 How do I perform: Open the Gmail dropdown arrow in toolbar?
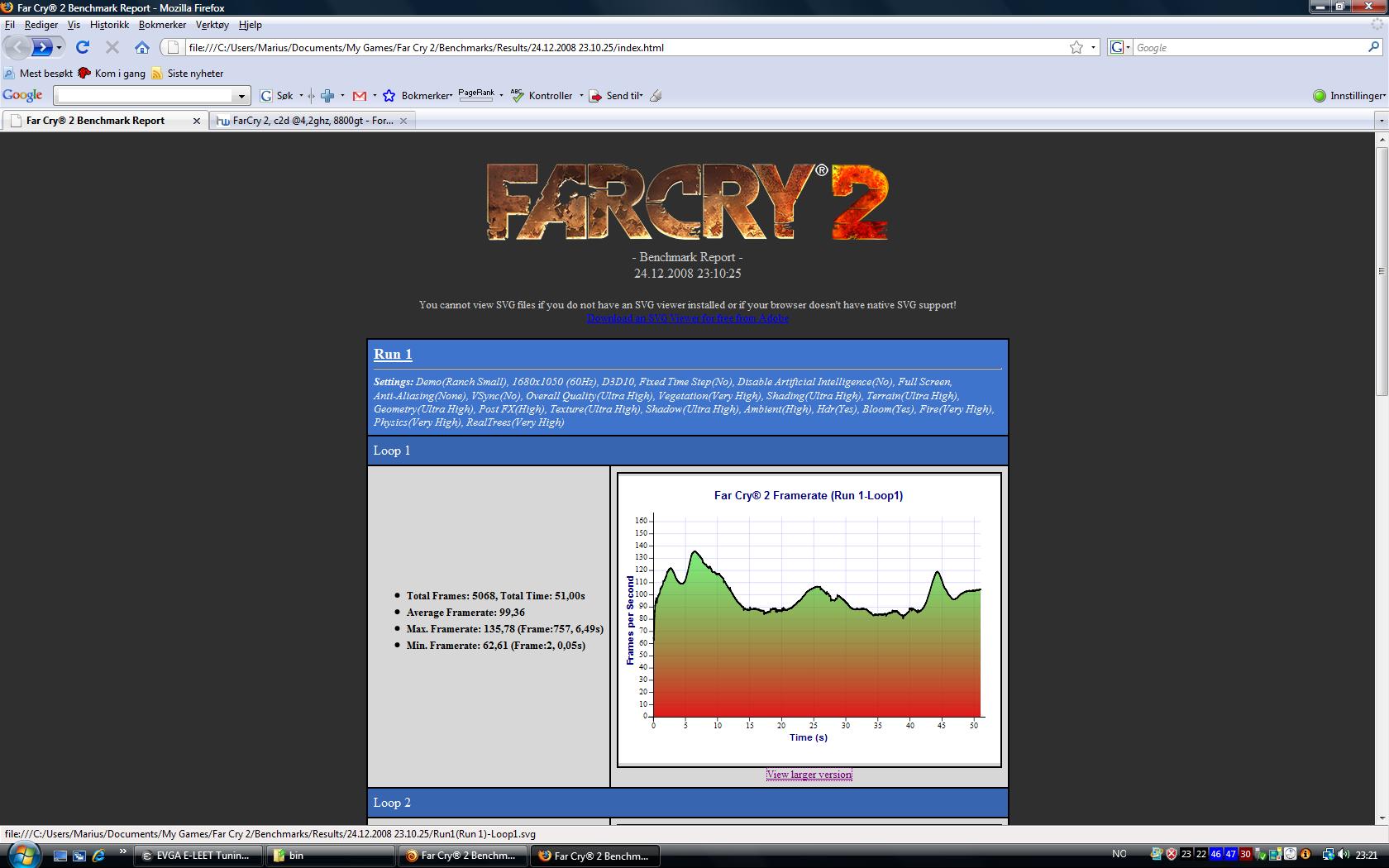click(375, 96)
